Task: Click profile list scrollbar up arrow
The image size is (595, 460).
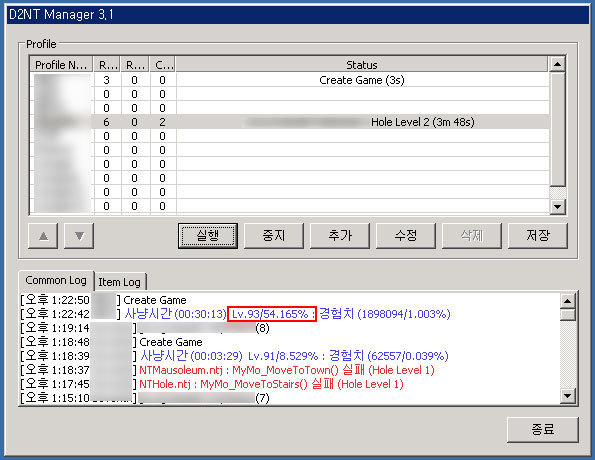Action: [557, 65]
